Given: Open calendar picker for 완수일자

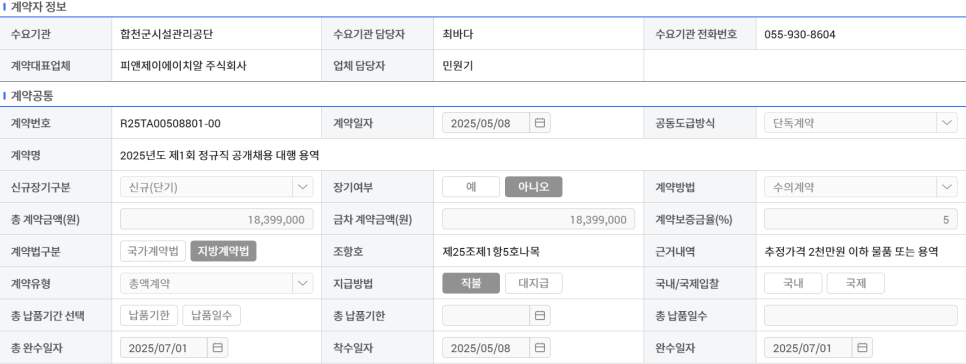Looking at the screenshot, I should (x=862, y=347).
